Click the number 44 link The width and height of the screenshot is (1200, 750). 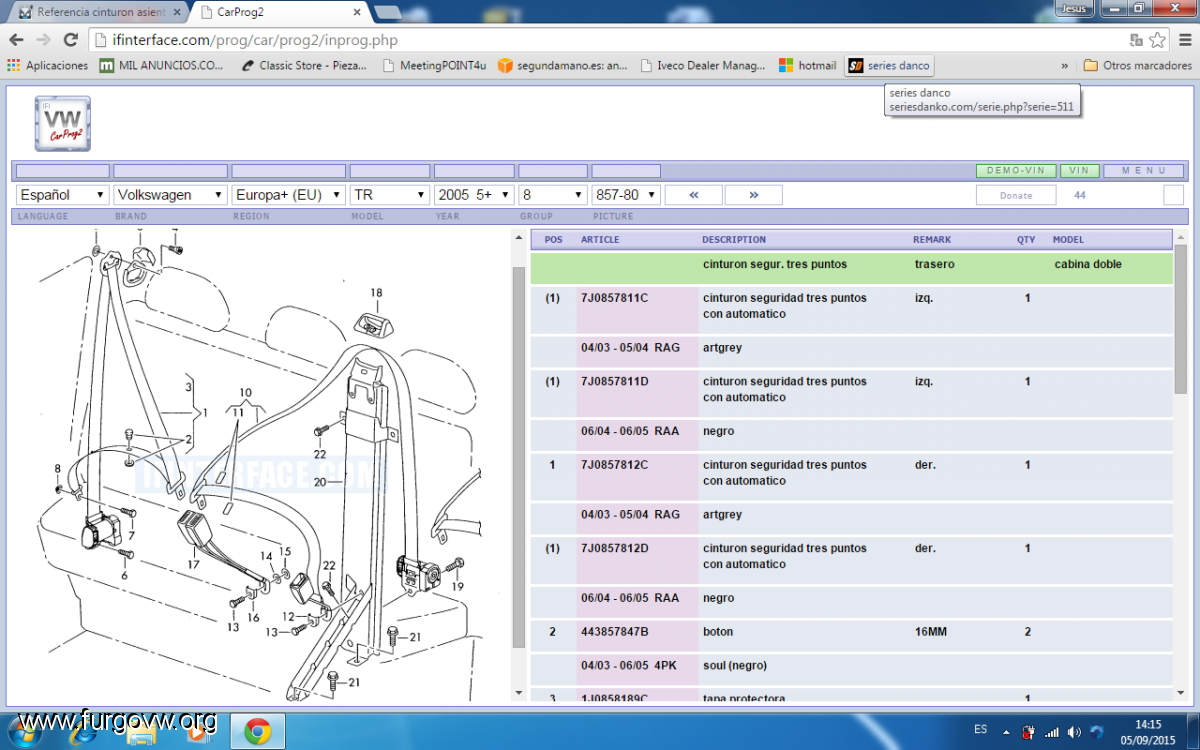[1080, 195]
